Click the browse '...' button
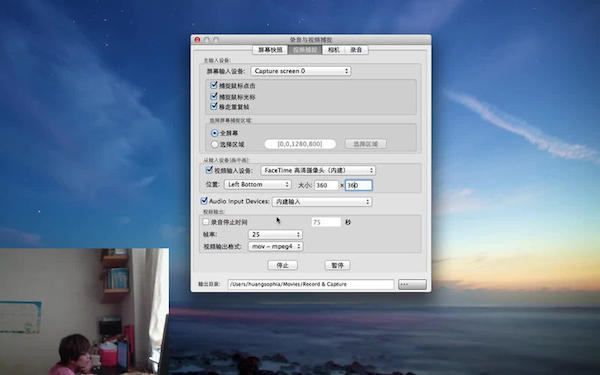Image resolution: width=600 pixels, height=375 pixels. click(412, 284)
